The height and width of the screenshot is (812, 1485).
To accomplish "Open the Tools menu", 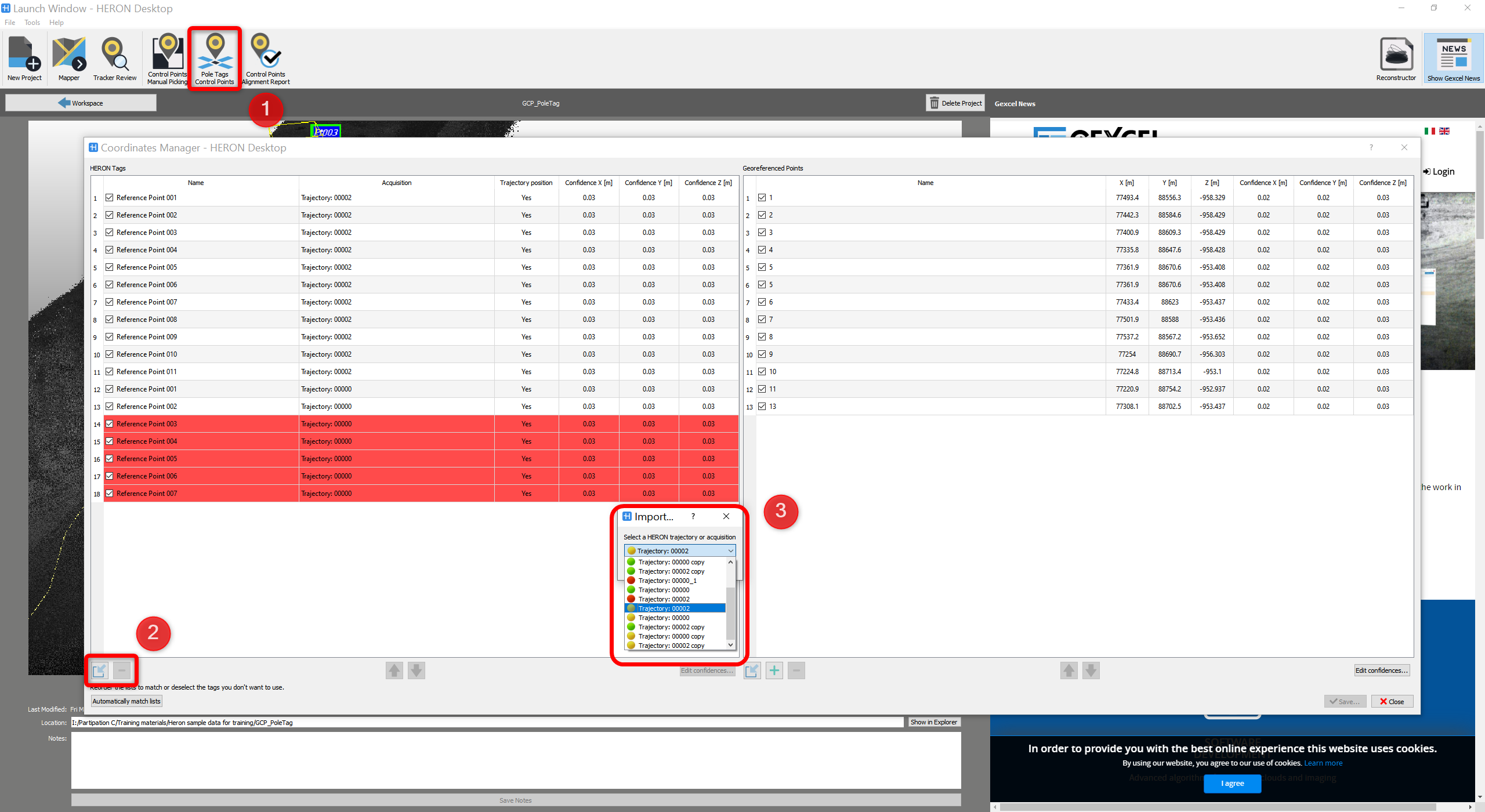I will pyautogui.click(x=32, y=23).
